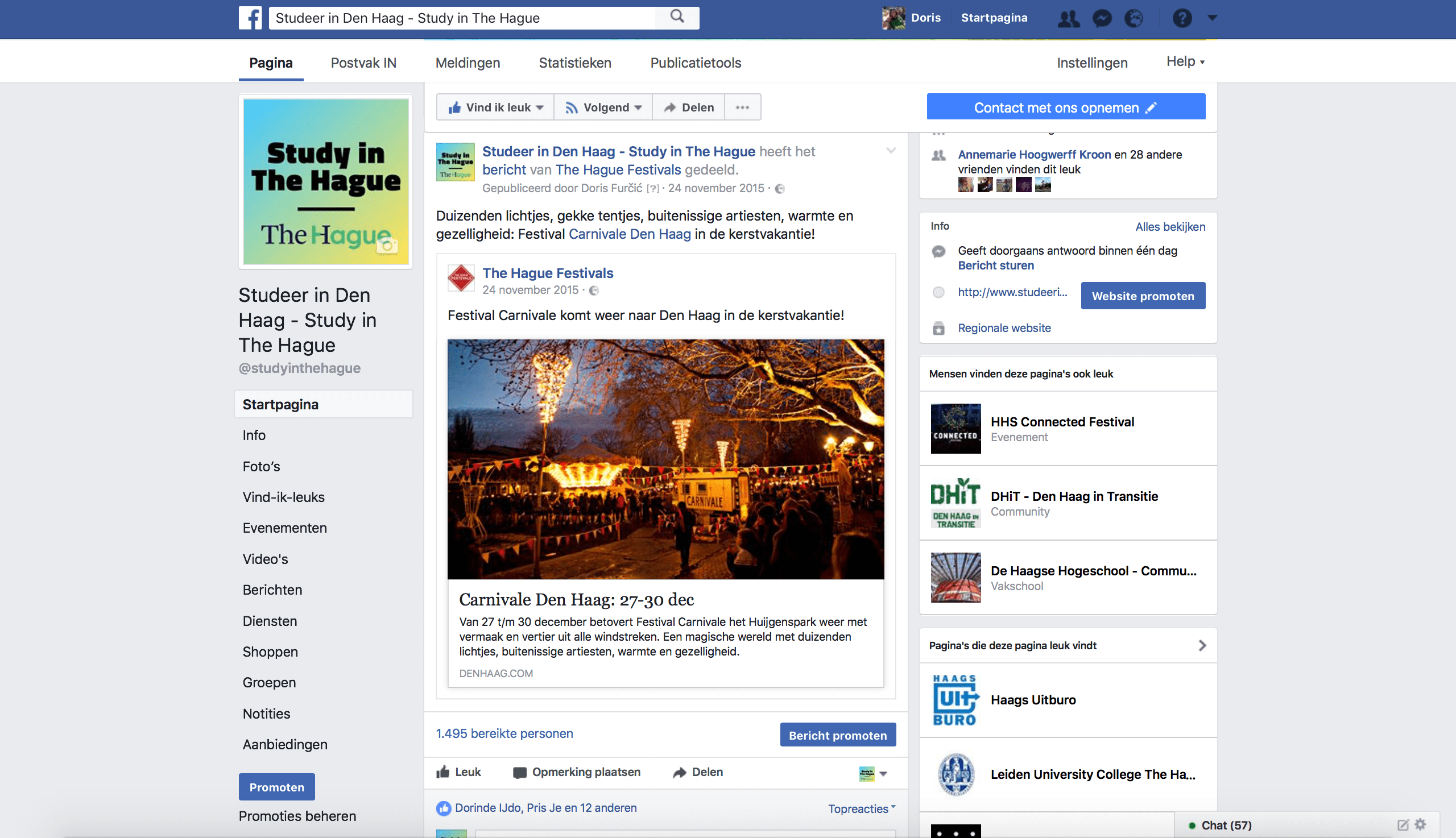Toggle Leuk on the Carnivale post
Screen dimensions: 1456x838
459,772
